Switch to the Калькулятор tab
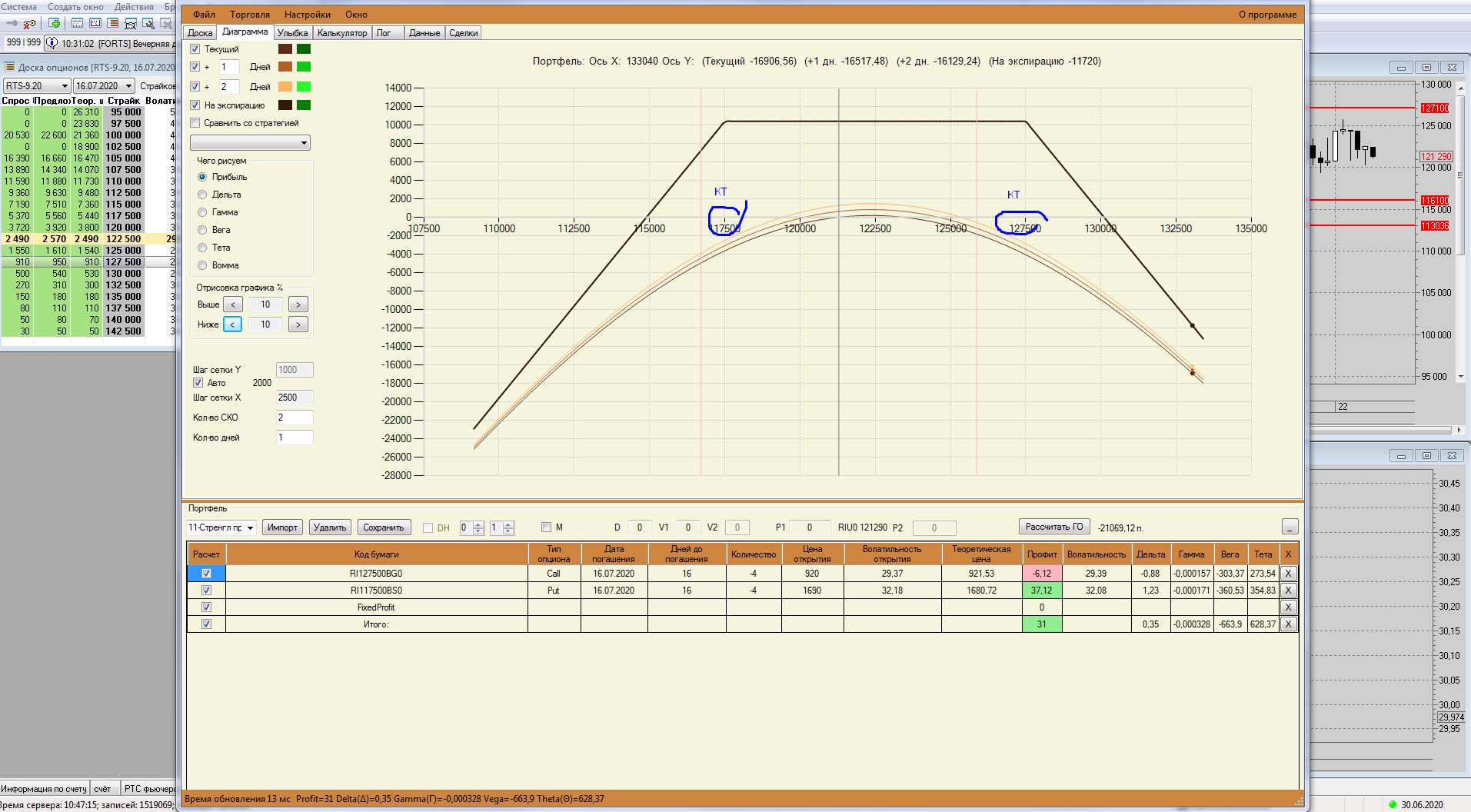 pos(342,33)
